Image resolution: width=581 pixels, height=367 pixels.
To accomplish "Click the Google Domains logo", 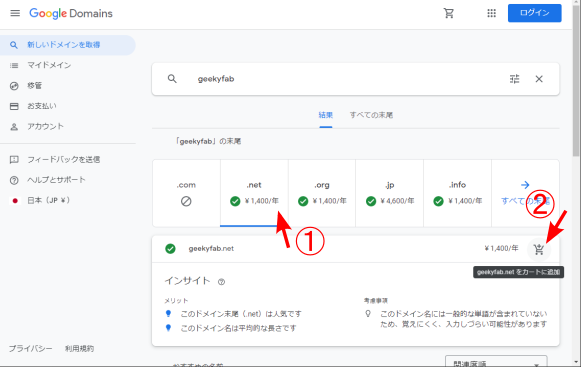I will point(71,13).
